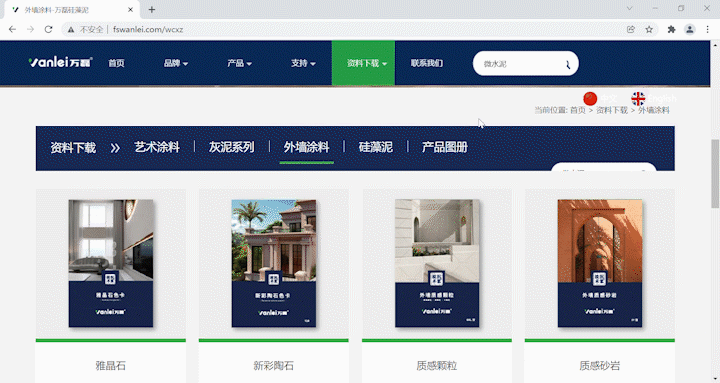720x383 pixels.
Task: Click the 资料下载 section heading
Action: pyautogui.click(x=73, y=147)
